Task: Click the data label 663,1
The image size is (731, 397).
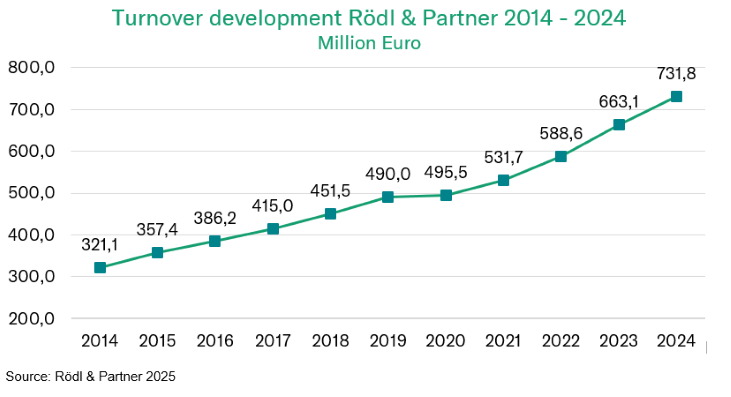Action: [619, 102]
